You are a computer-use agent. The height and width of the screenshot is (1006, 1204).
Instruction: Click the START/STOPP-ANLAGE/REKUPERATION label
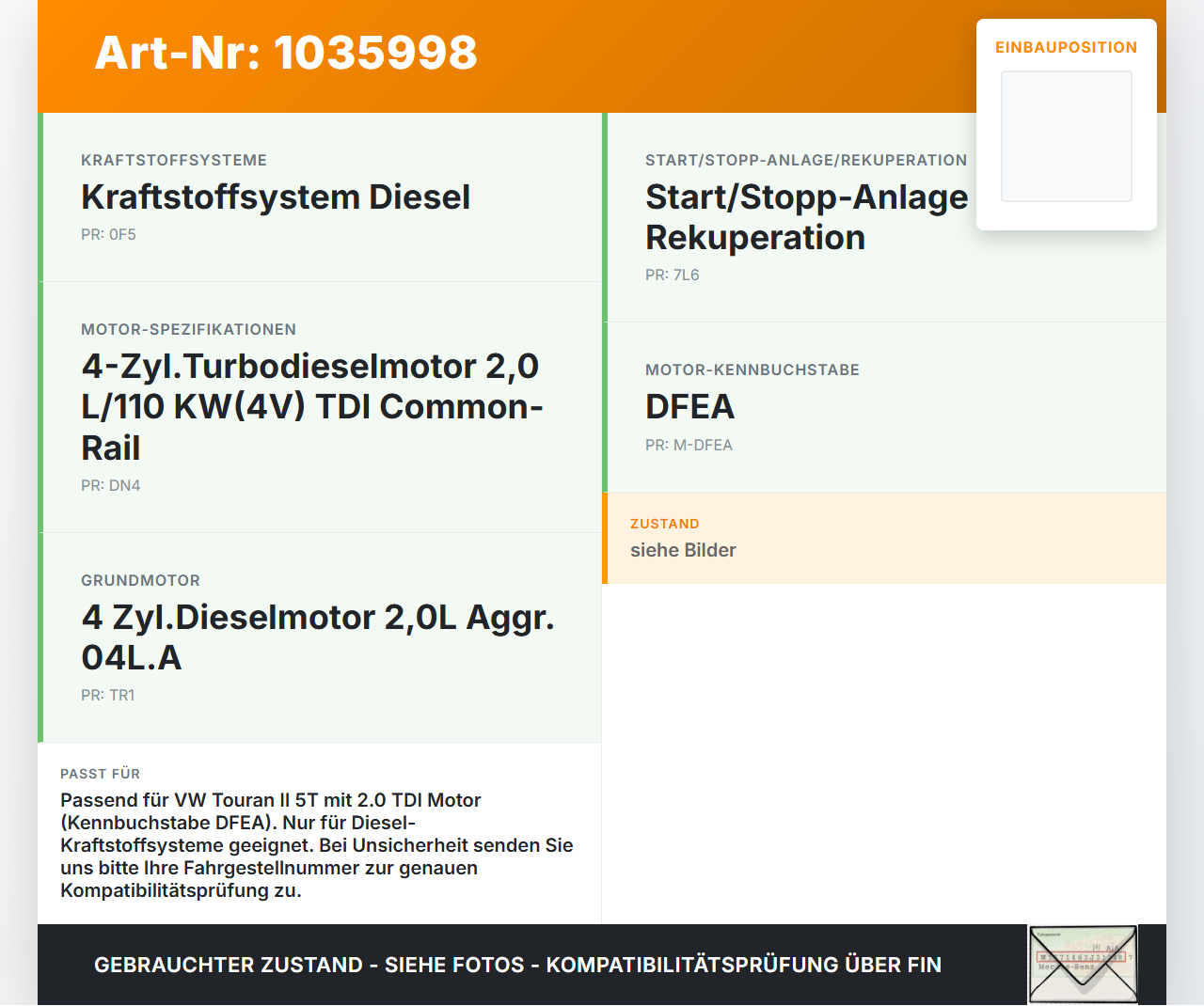806,160
